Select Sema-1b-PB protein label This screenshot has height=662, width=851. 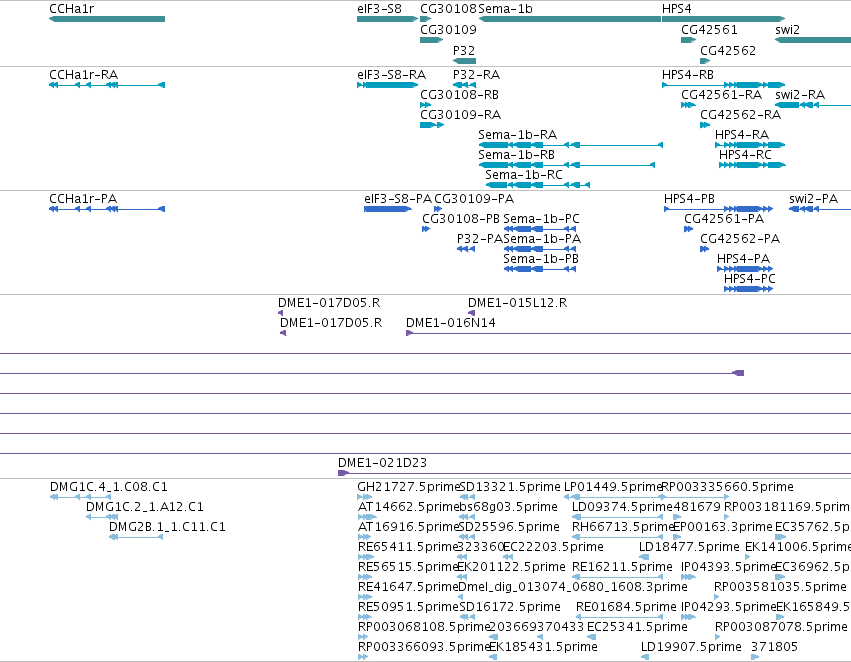tap(541, 259)
